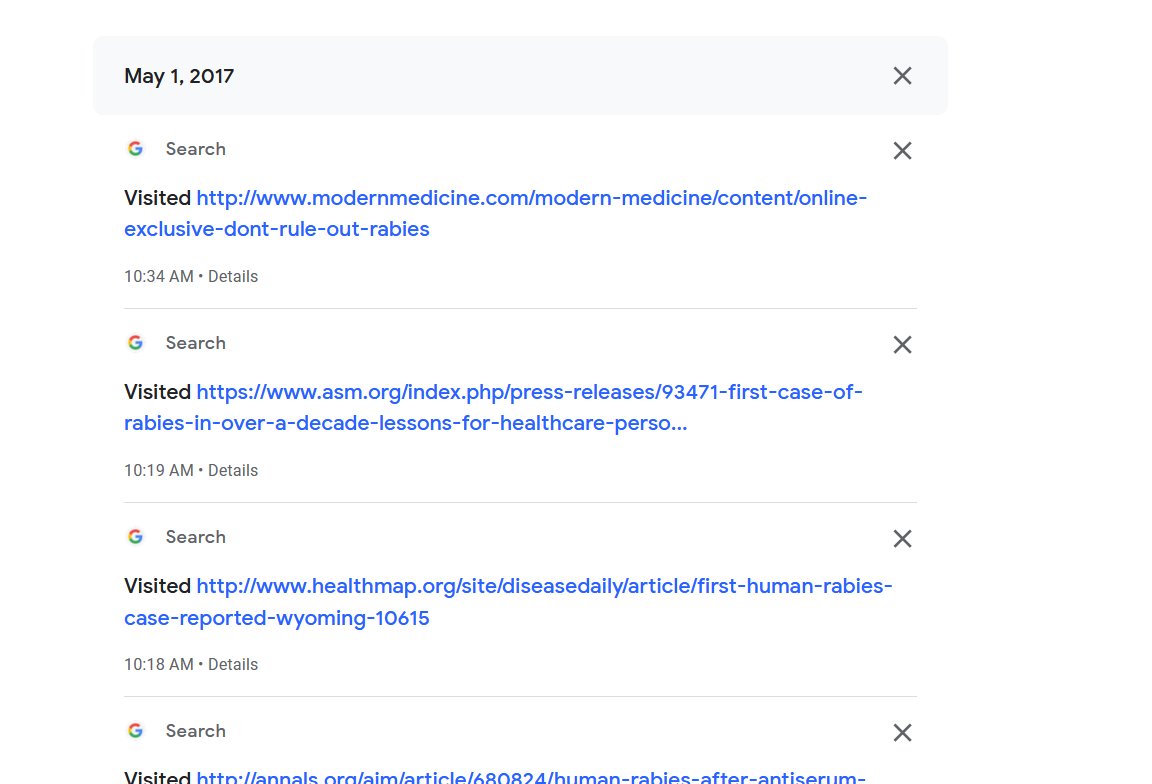Remove the modernmedicine.com visit entry
This screenshot has width=1152, height=784.
point(902,151)
